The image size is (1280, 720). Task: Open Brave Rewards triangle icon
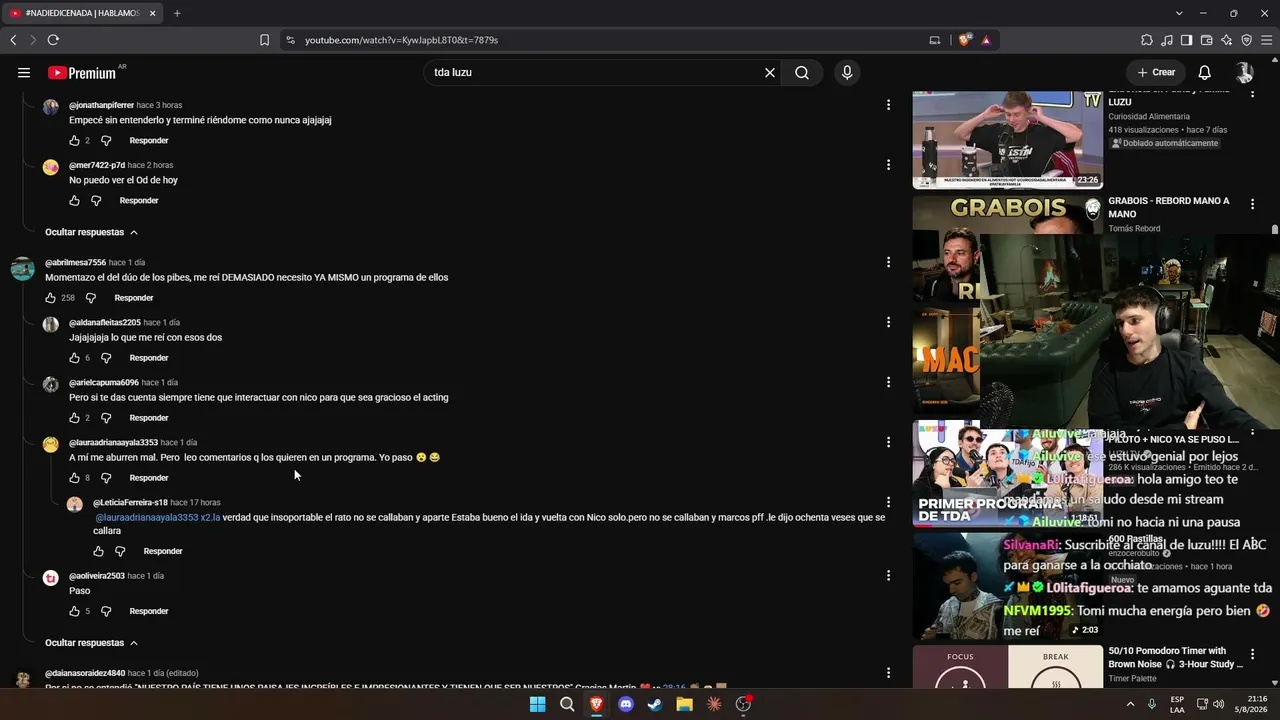coord(986,40)
